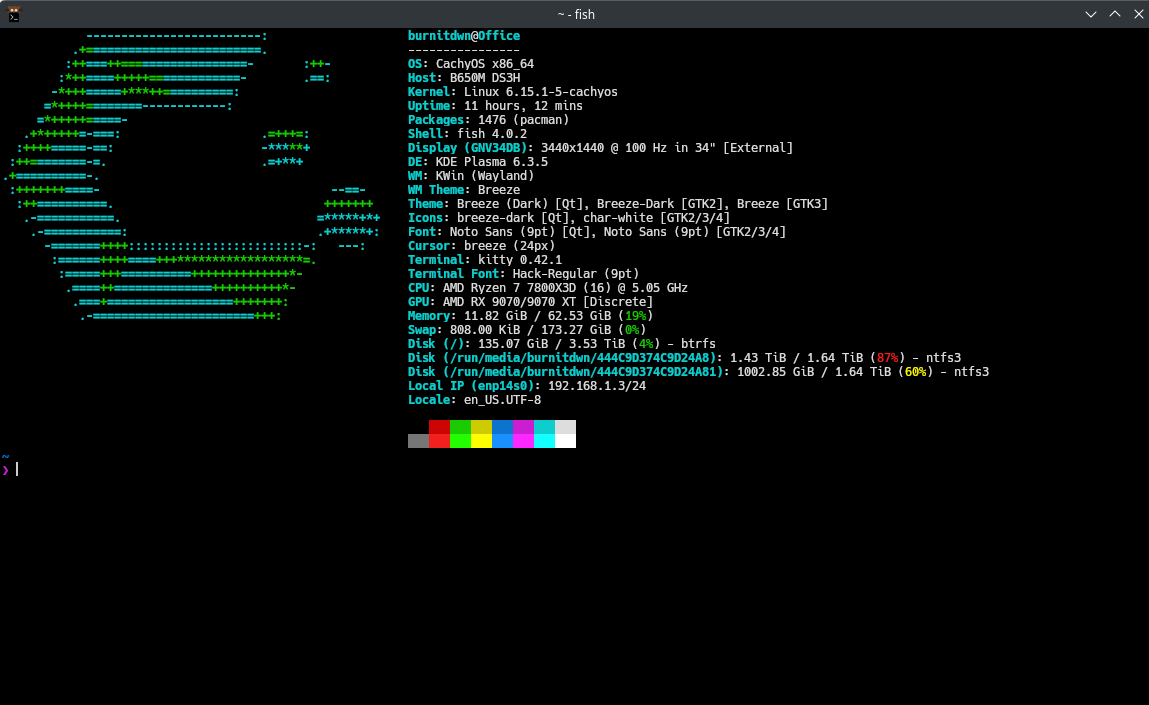Click the terminal app icon in title bar
This screenshot has width=1149, height=705.
[13, 14]
